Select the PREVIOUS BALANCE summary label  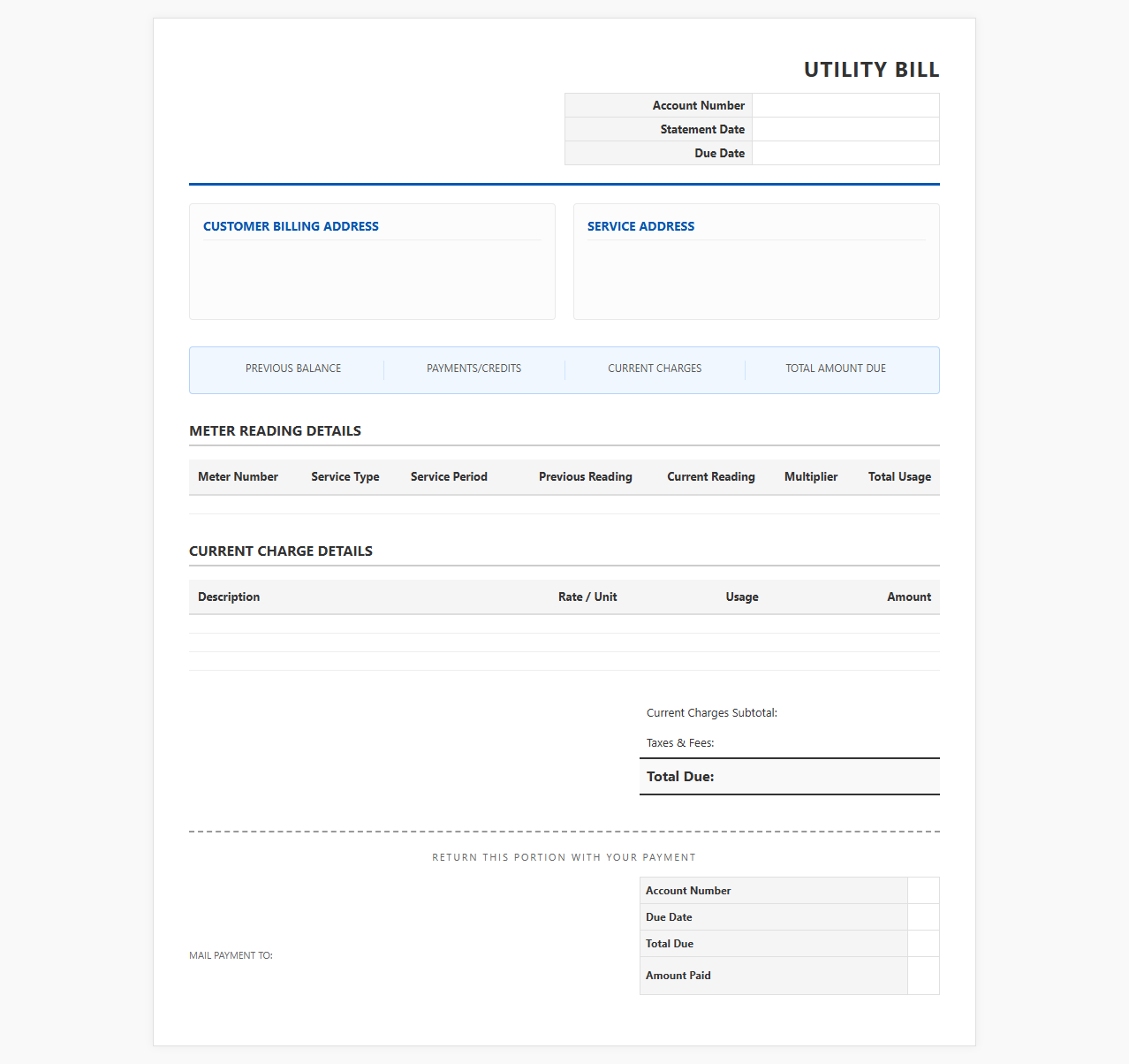coord(293,369)
